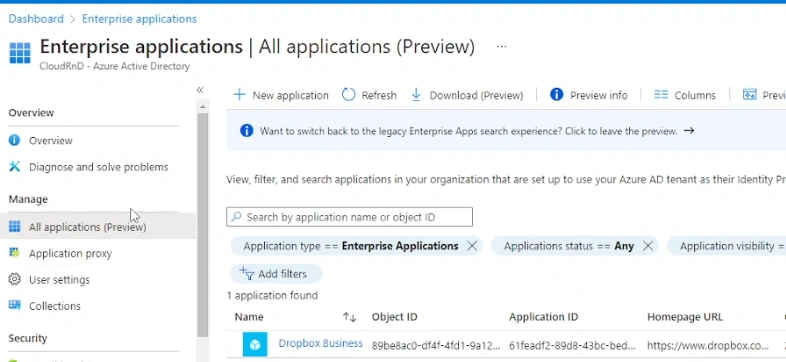Remove the Applications status filter
This screenshot has height=362, width=786.
648,246
